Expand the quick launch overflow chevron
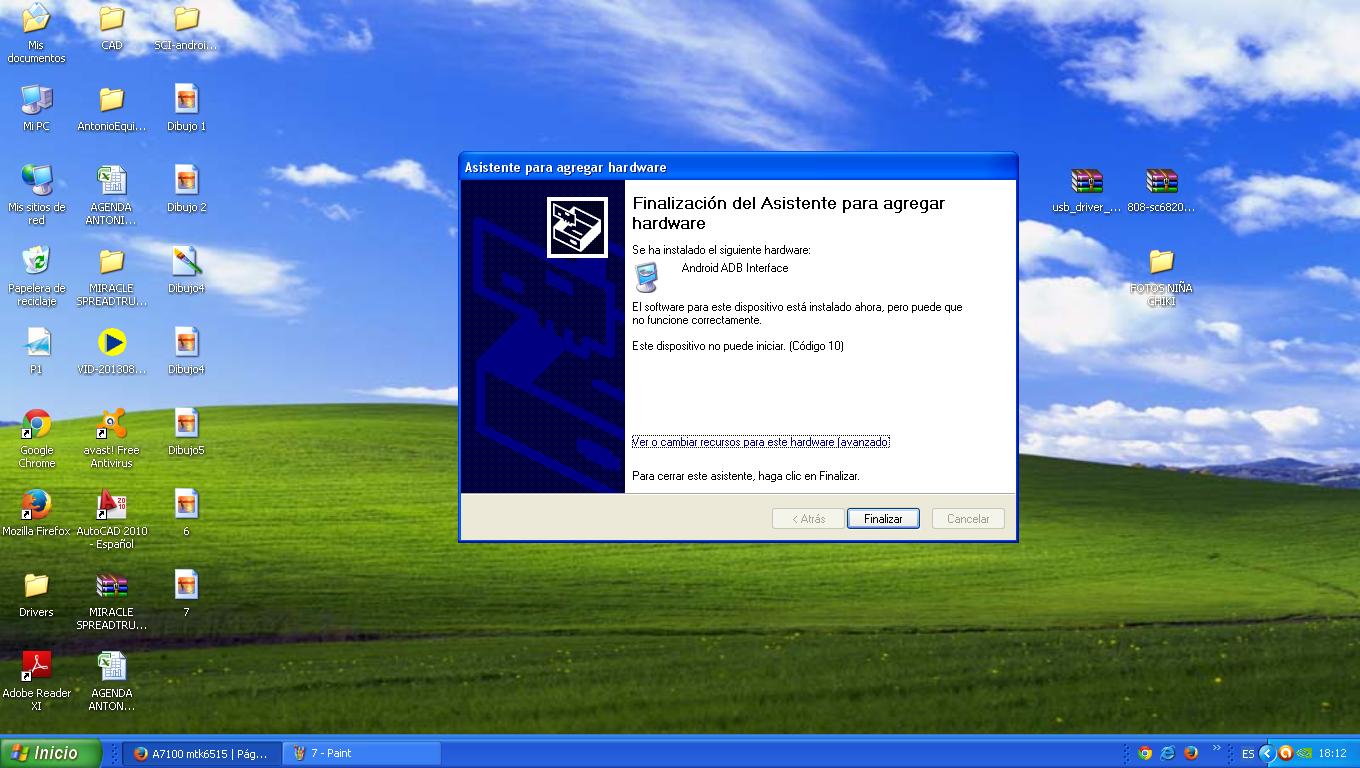This screenshot has width=1360, height=768. point(1217,748)
